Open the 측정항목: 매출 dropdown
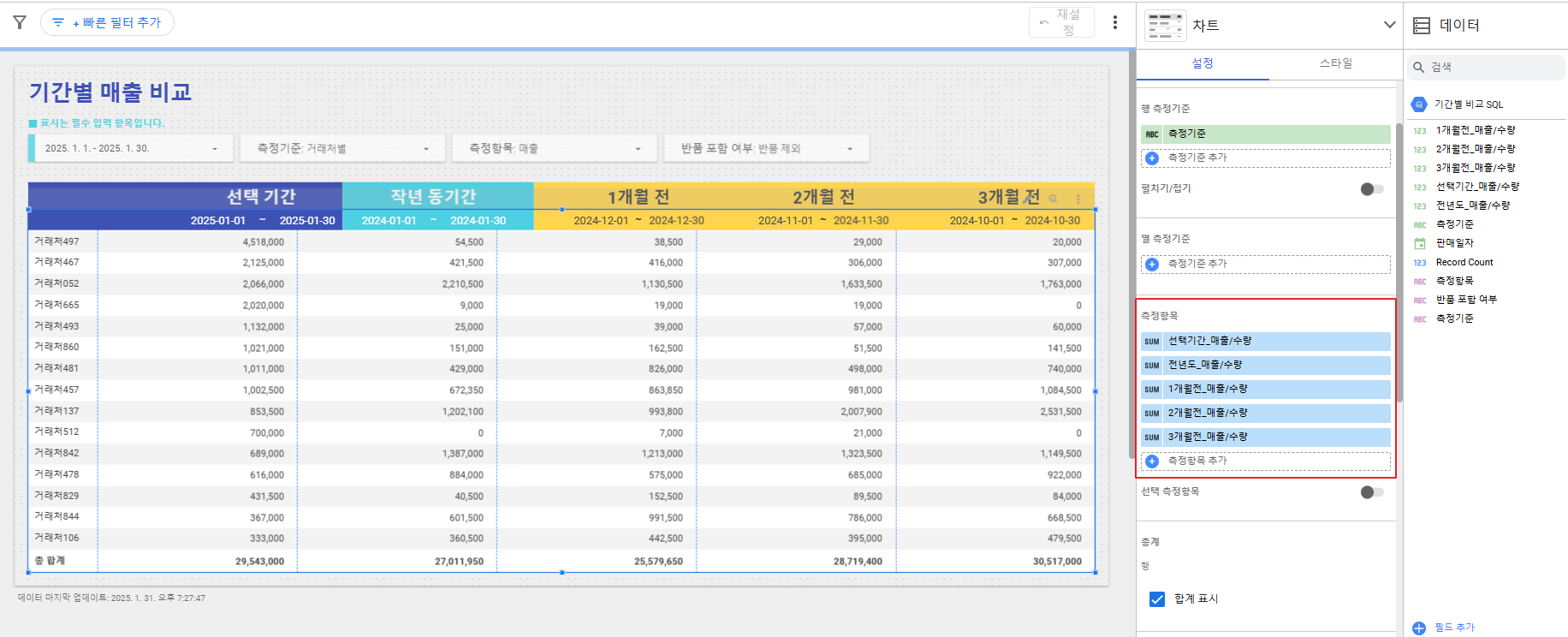Screen dimensions: 1568x637 coord(555,148)
